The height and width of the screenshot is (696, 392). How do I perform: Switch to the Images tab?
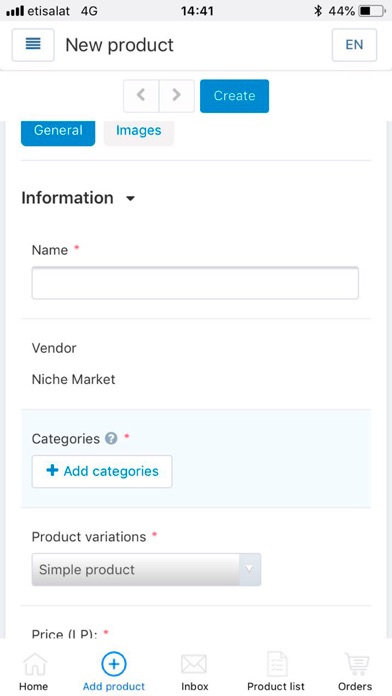coord(139,131)
